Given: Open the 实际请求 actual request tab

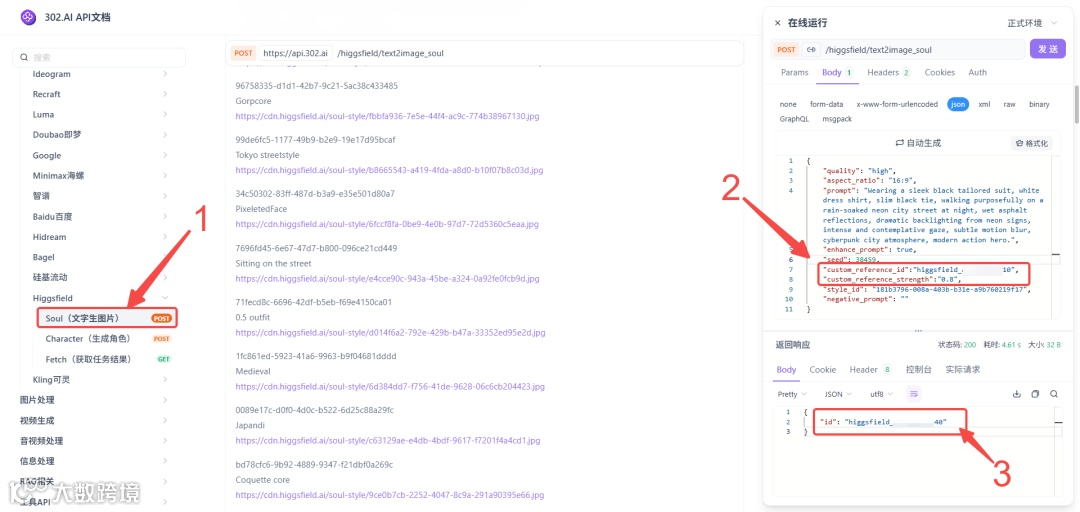Looking at the screenshot, I should [x=963, y=369].
